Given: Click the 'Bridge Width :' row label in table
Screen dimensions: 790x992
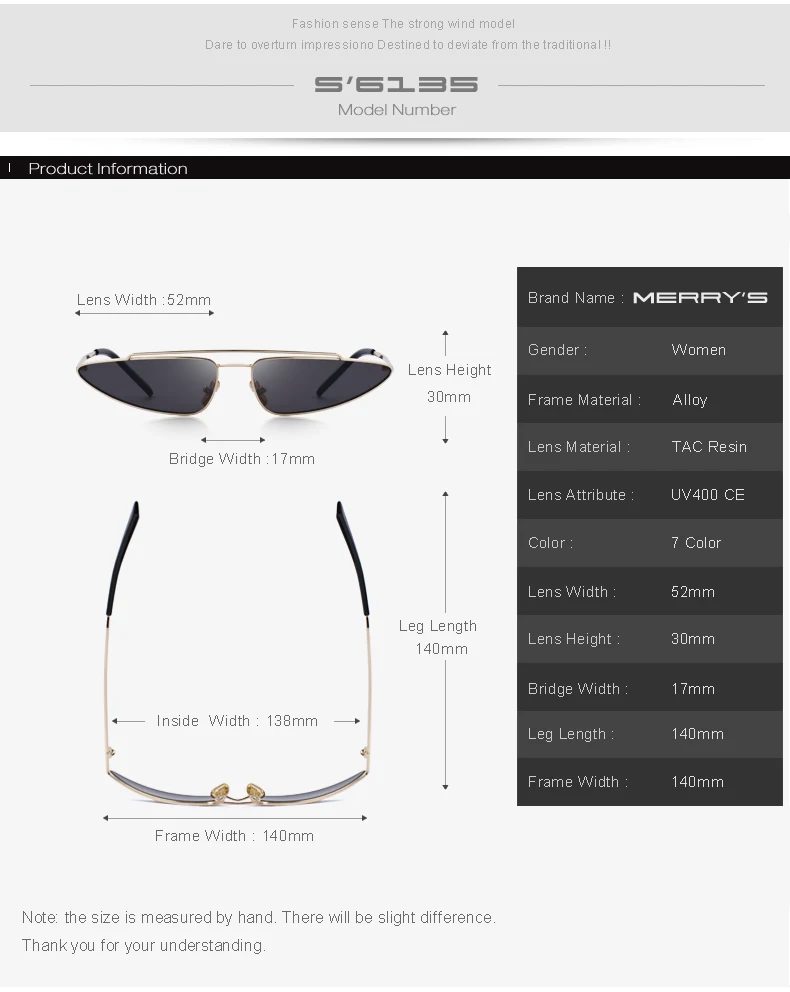Looking at the screenshot, I should pos(578,689).
